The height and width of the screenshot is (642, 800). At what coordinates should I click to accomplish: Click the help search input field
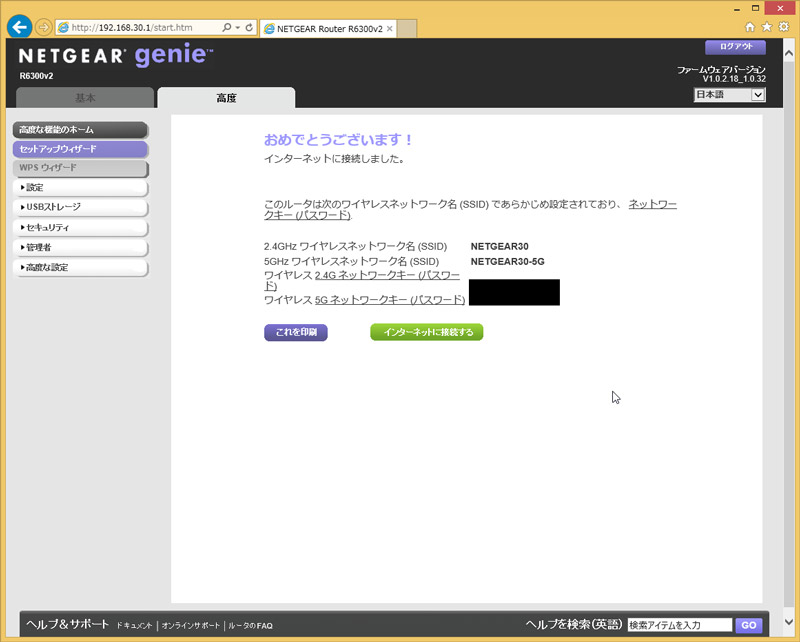tap(679, 625)
